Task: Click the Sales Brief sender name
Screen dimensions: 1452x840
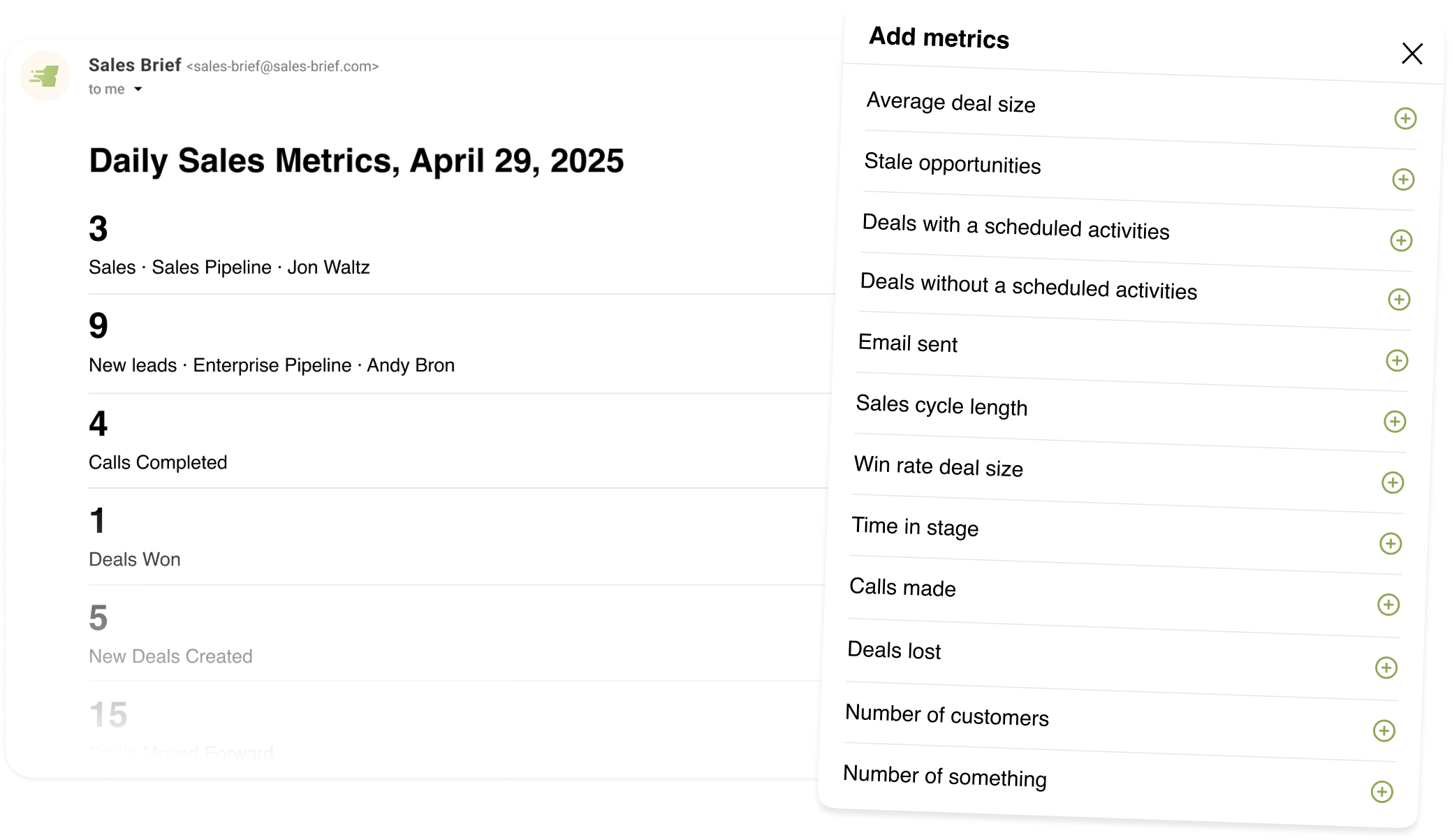Action: click(135, 65)
